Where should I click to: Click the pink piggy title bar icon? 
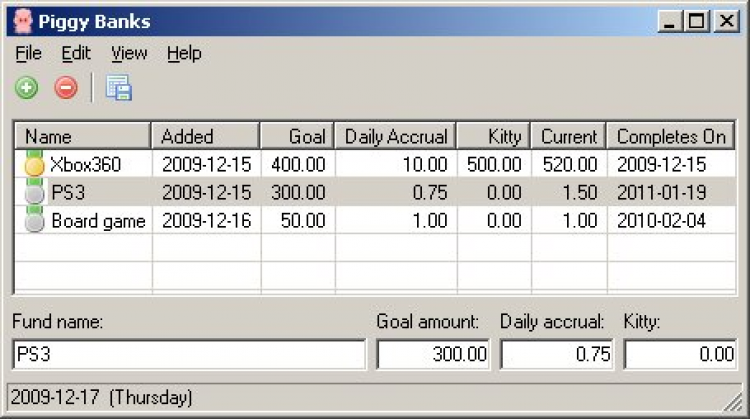click(22, 19)
